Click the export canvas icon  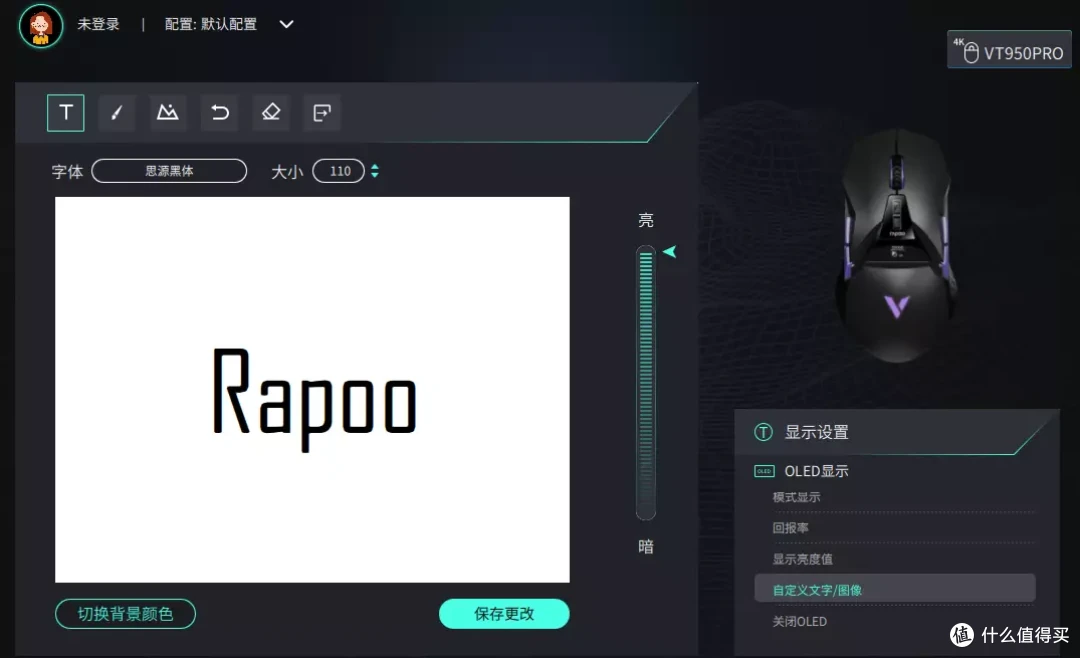[x=322, y=112]
